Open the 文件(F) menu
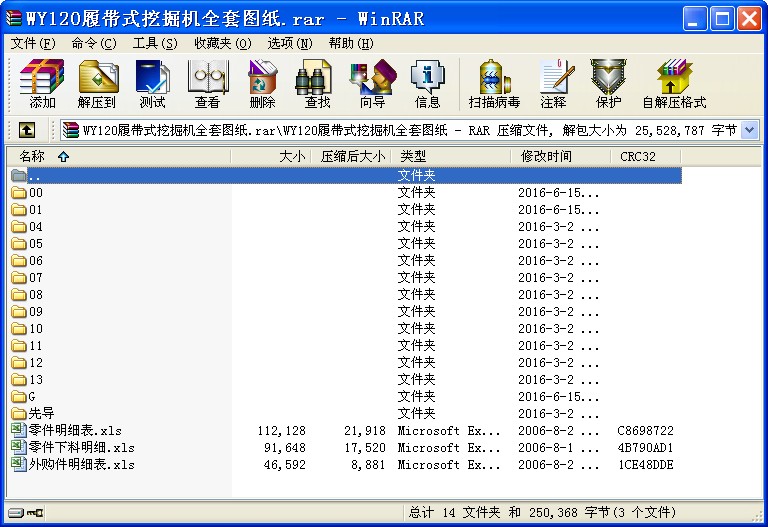Screen dimensions: 768x527 click(33, 44)
